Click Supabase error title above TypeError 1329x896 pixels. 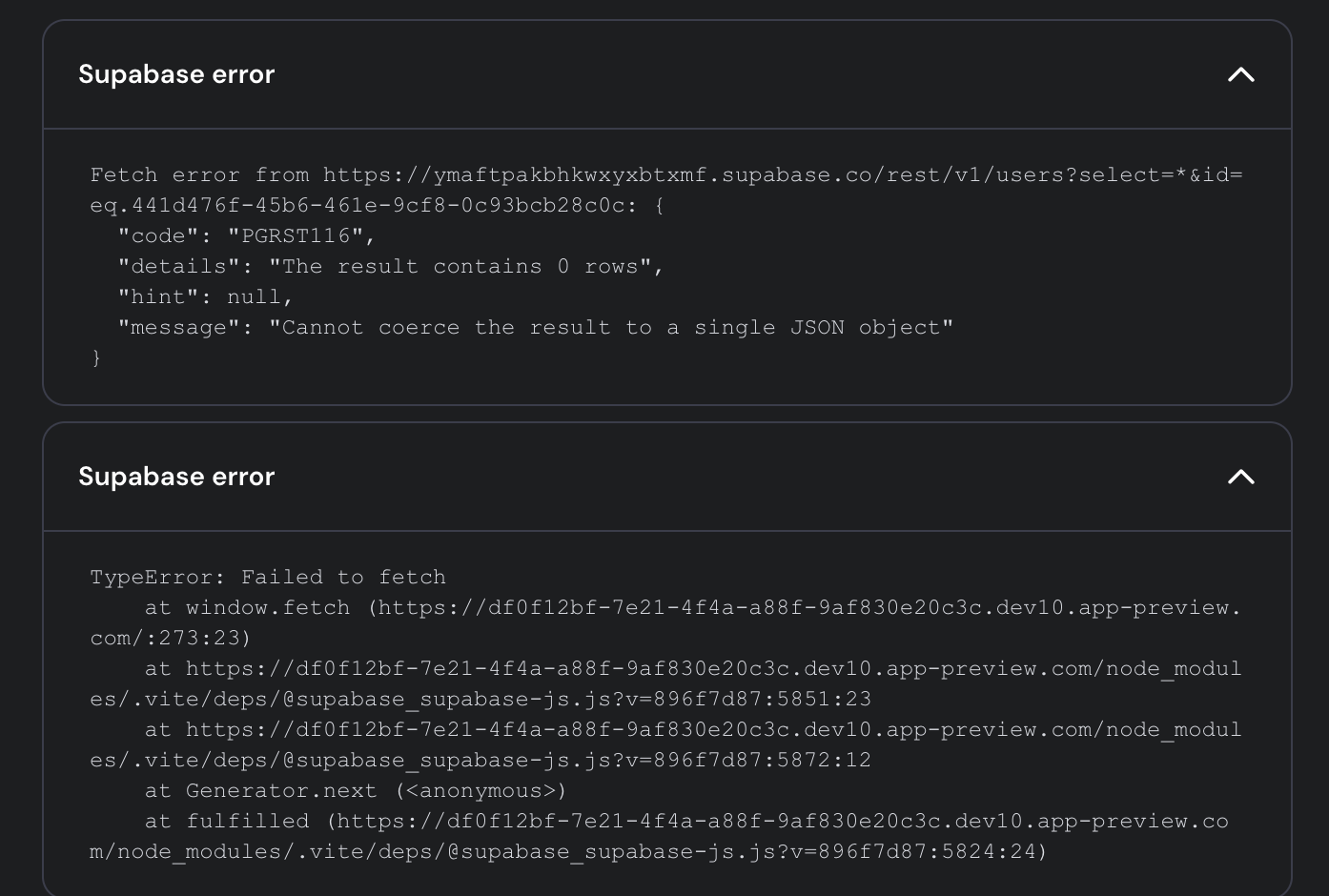coord(176,477)
